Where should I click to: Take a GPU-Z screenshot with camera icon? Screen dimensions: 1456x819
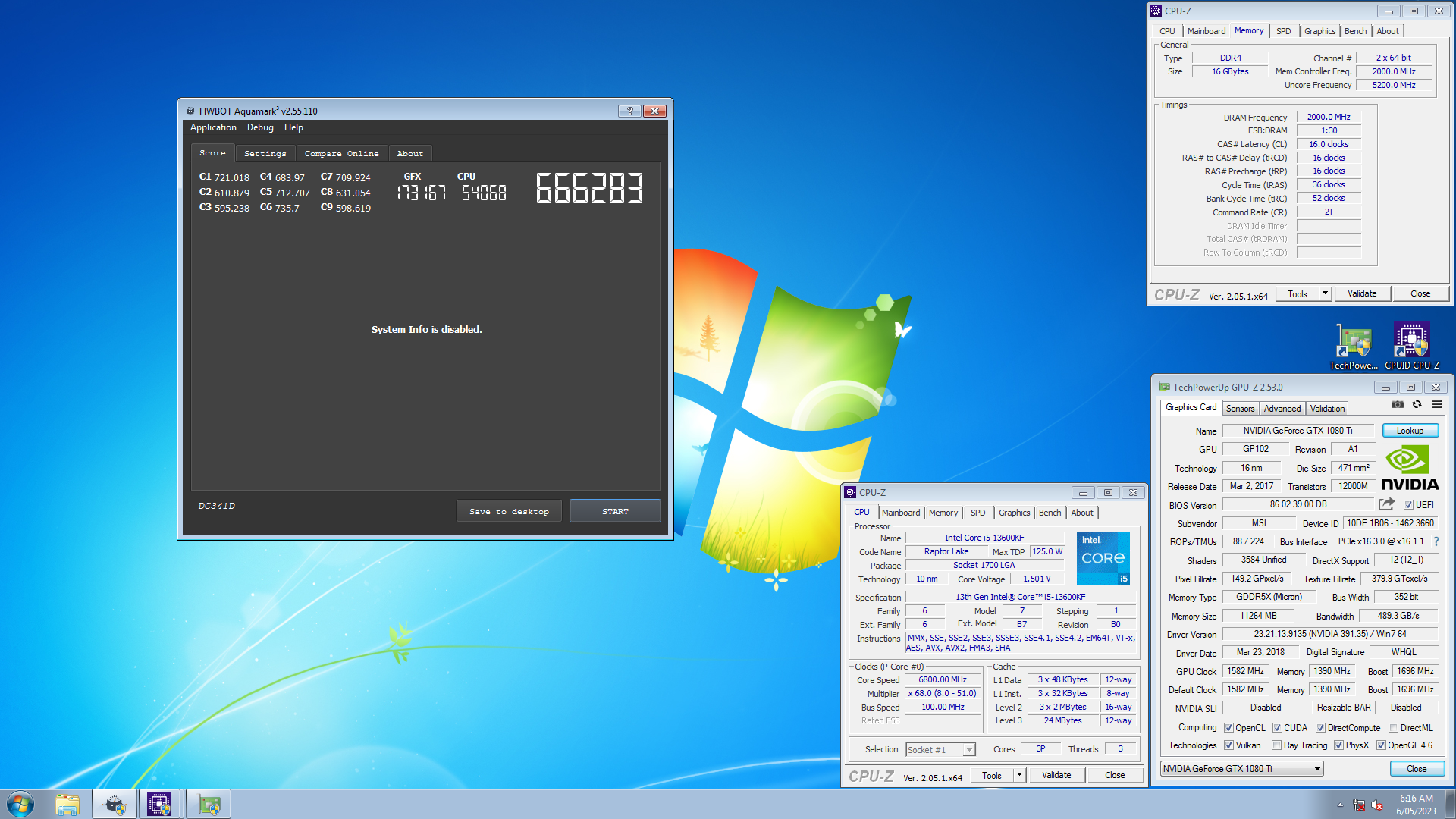point(1398,405)
